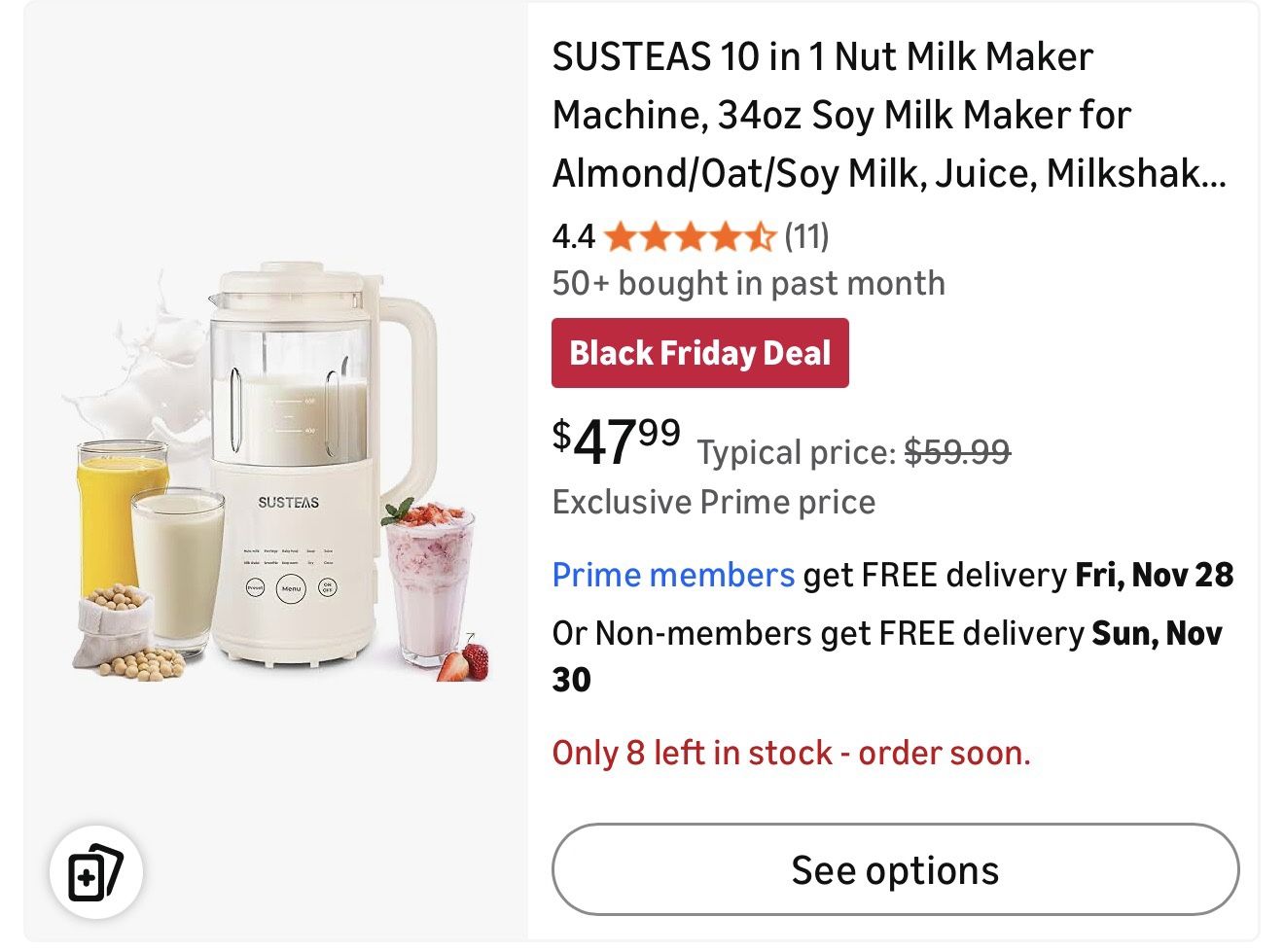Click the 50+ bought in past month text
1284x952 pixels.
[x=748, y=283]
